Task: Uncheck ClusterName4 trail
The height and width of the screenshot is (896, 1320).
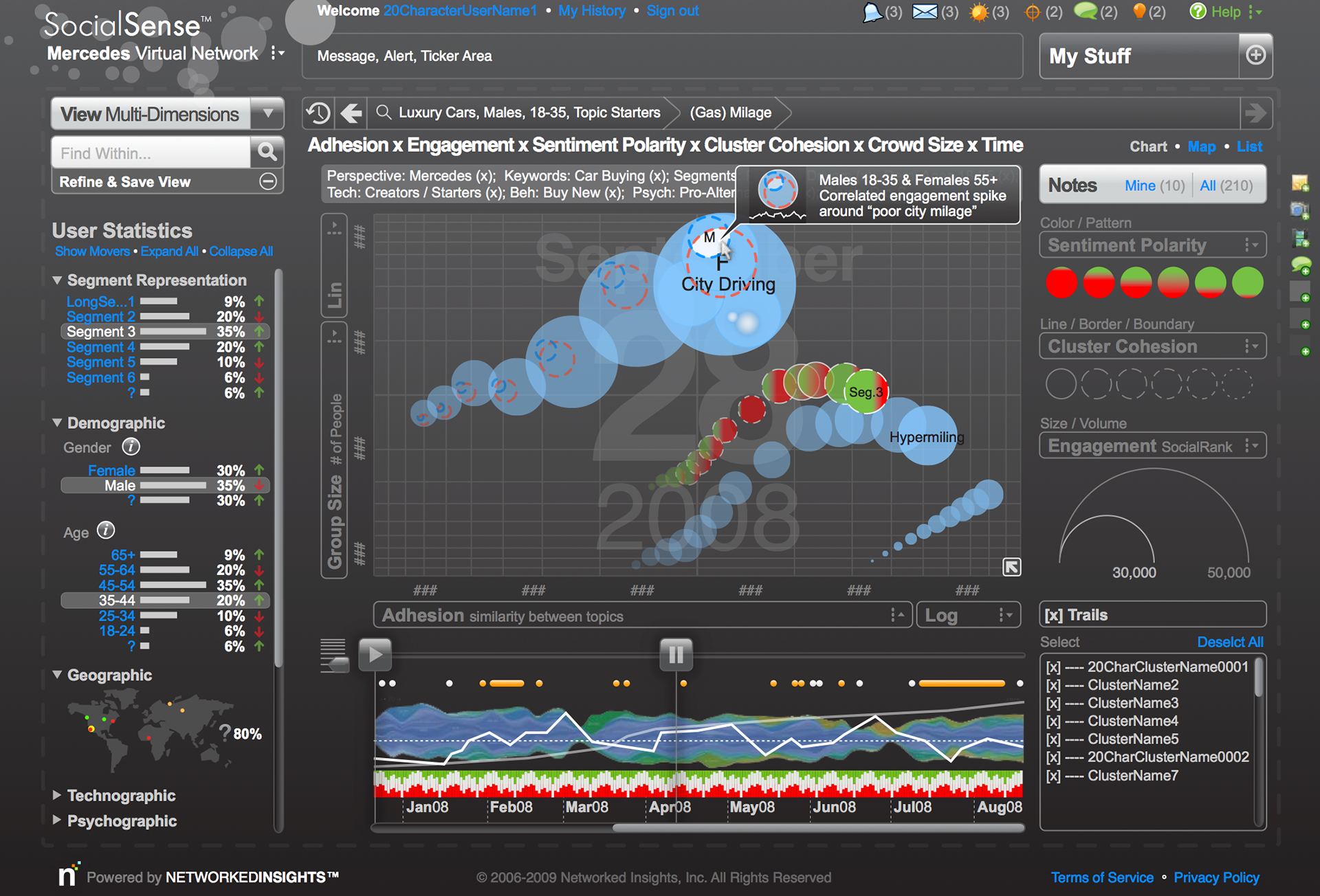Action: tap(1053, 721)
